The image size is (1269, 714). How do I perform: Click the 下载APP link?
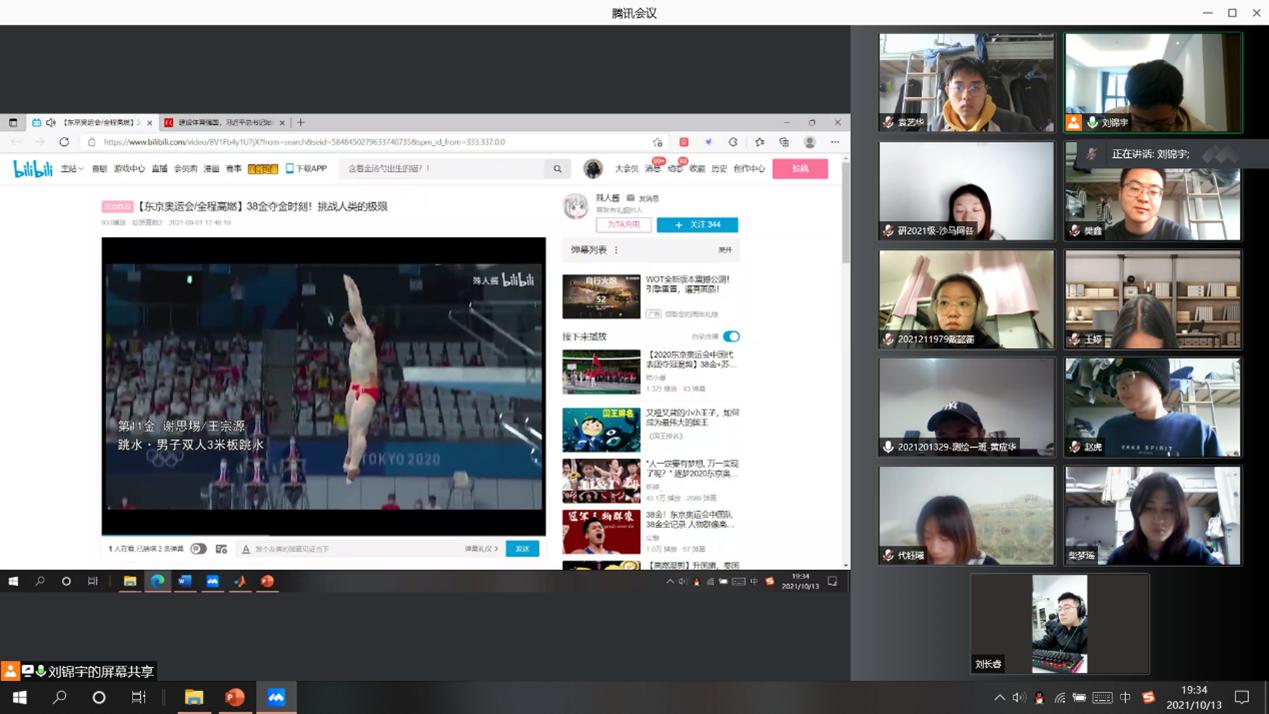(306, 169)
